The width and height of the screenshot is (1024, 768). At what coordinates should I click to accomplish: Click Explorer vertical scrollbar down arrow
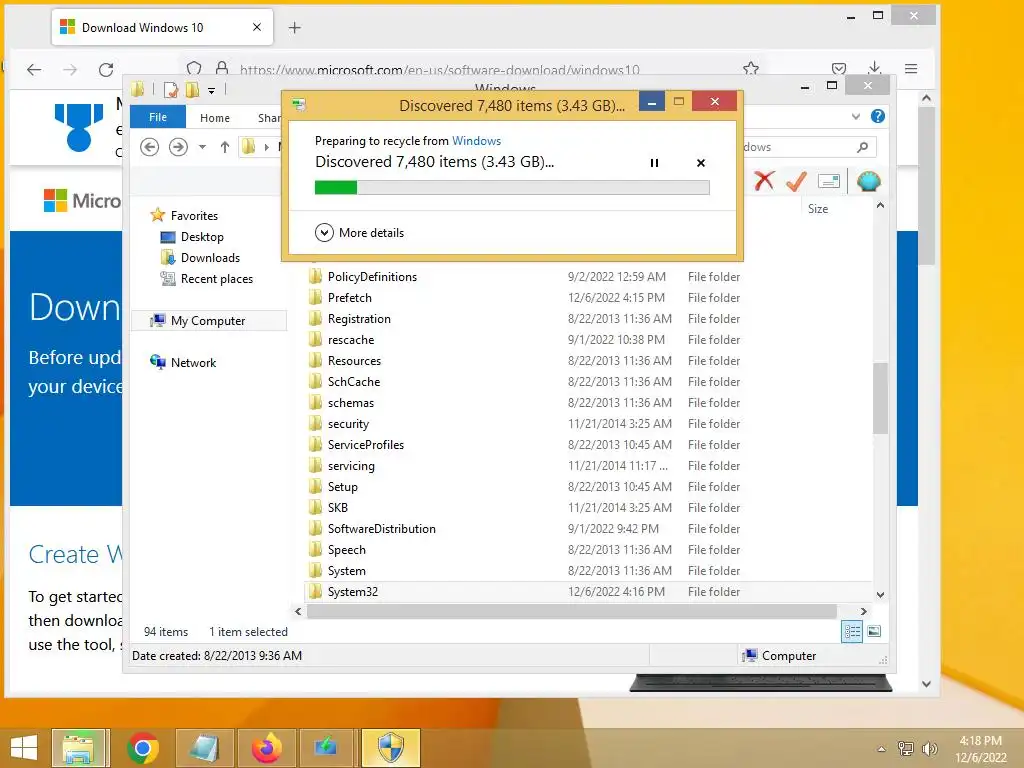pyautogui.click(x=880, y=595)
